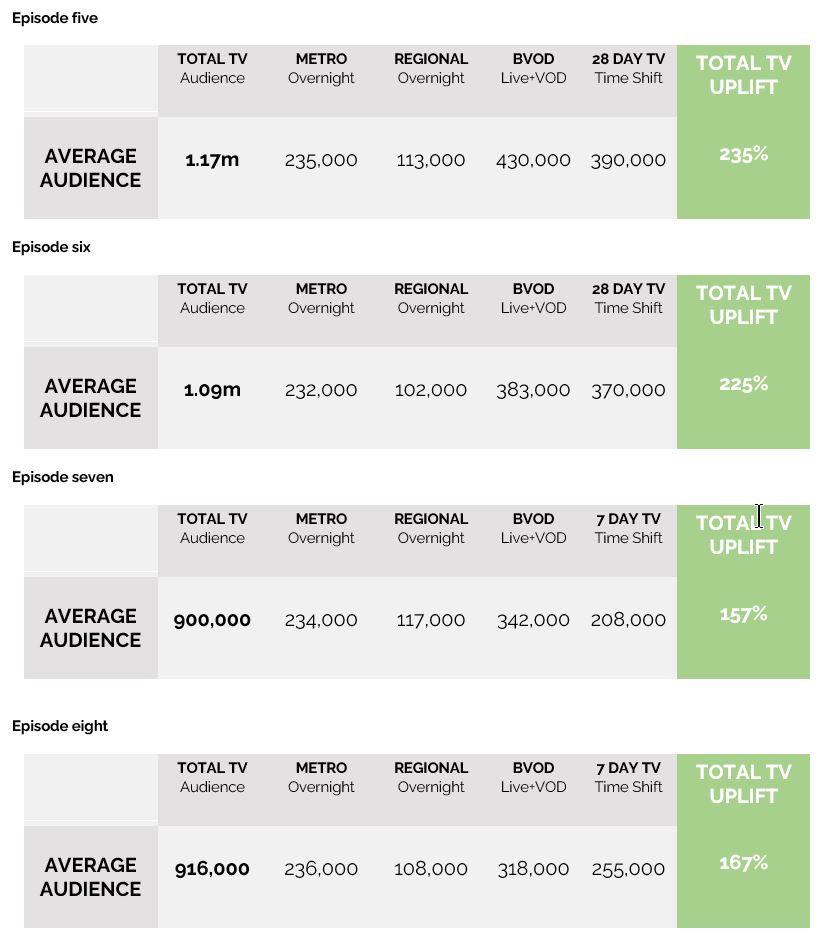Select the 157% uplift value
Screen dimensions: 830x945
[743, 614]
